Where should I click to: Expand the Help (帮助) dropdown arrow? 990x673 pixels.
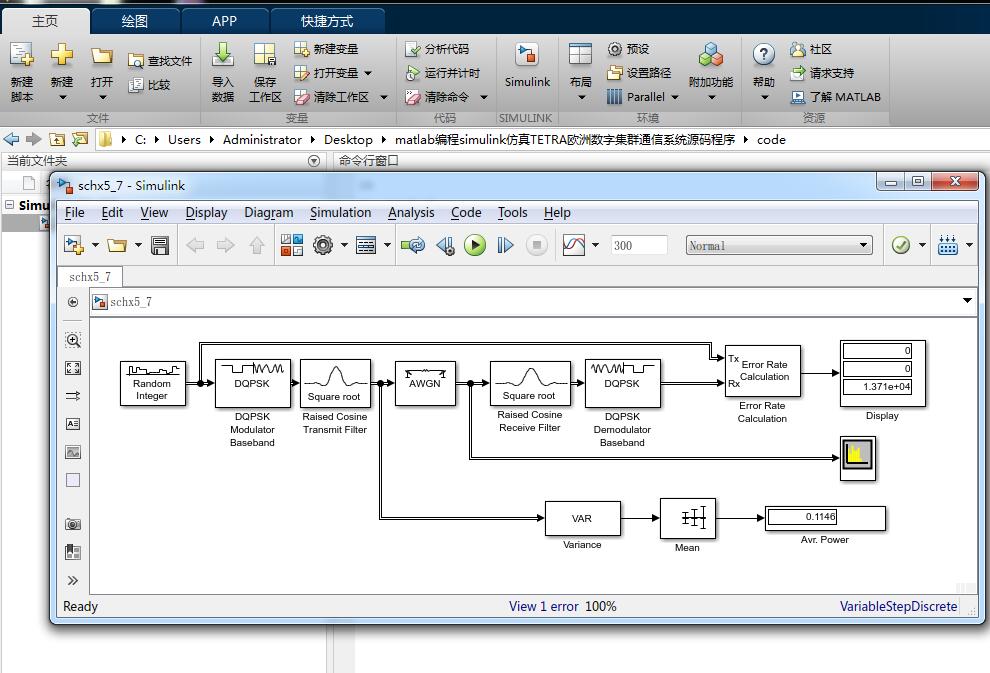[765, 98]
